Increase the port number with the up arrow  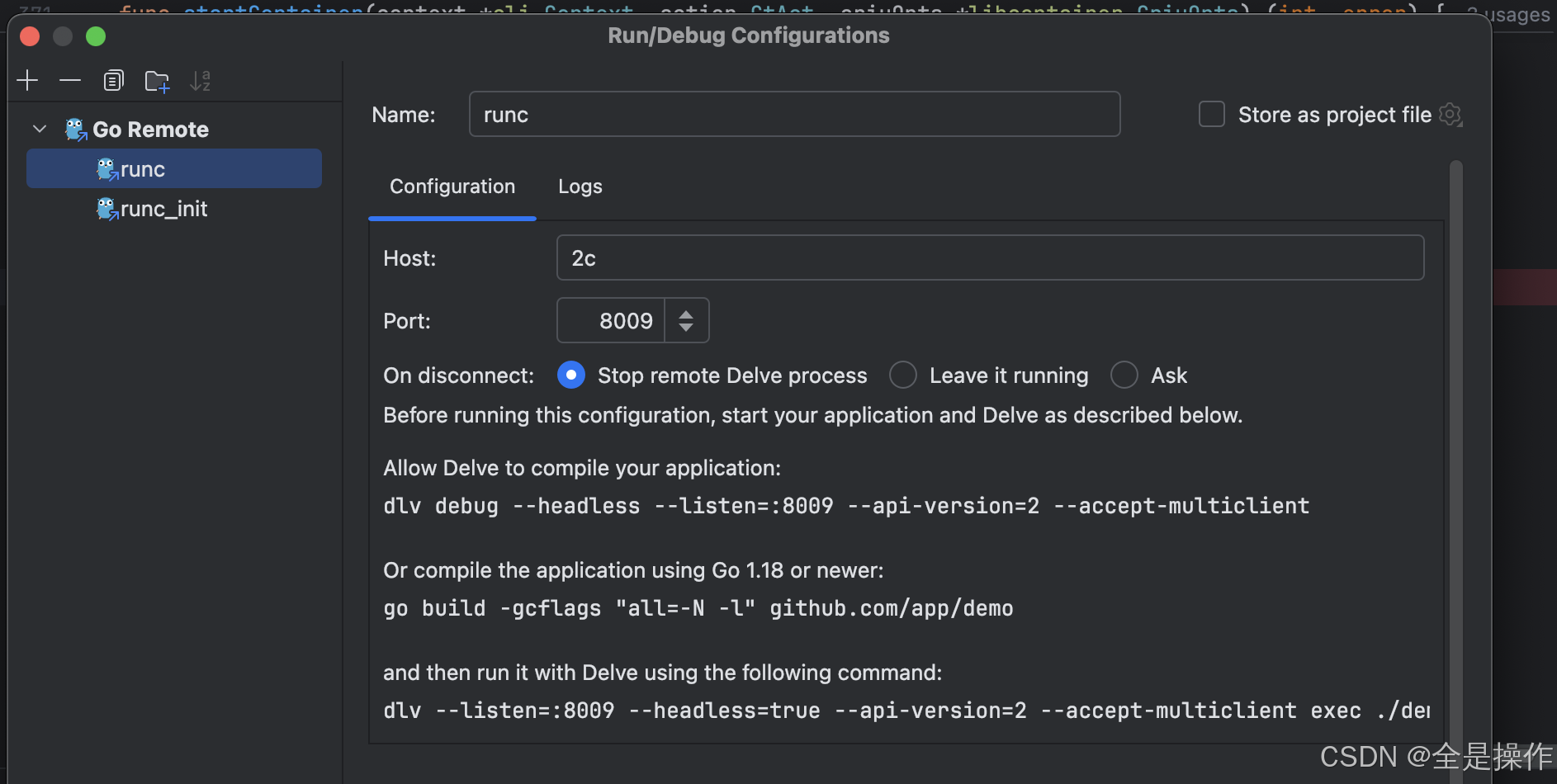click(686, 314)
